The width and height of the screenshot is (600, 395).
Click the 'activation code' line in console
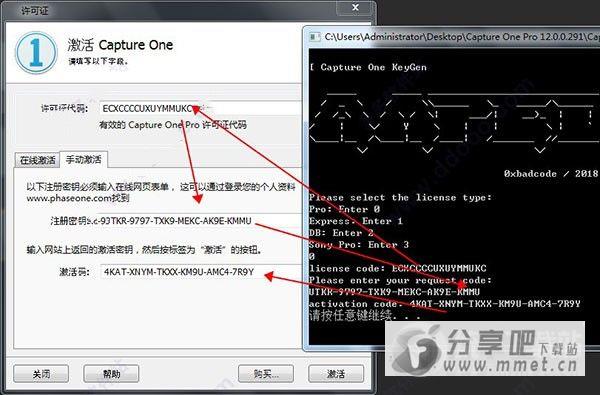(445, 304)
